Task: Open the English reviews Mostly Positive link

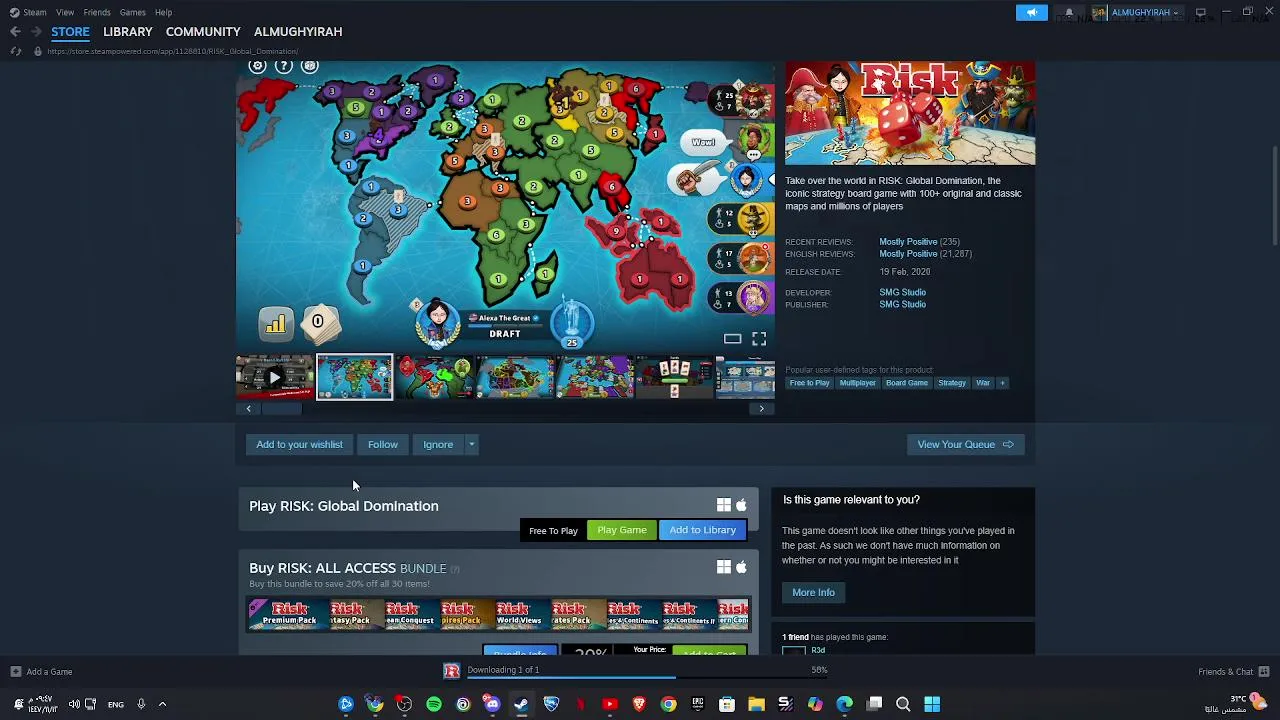Action: (x=908, y=254)
